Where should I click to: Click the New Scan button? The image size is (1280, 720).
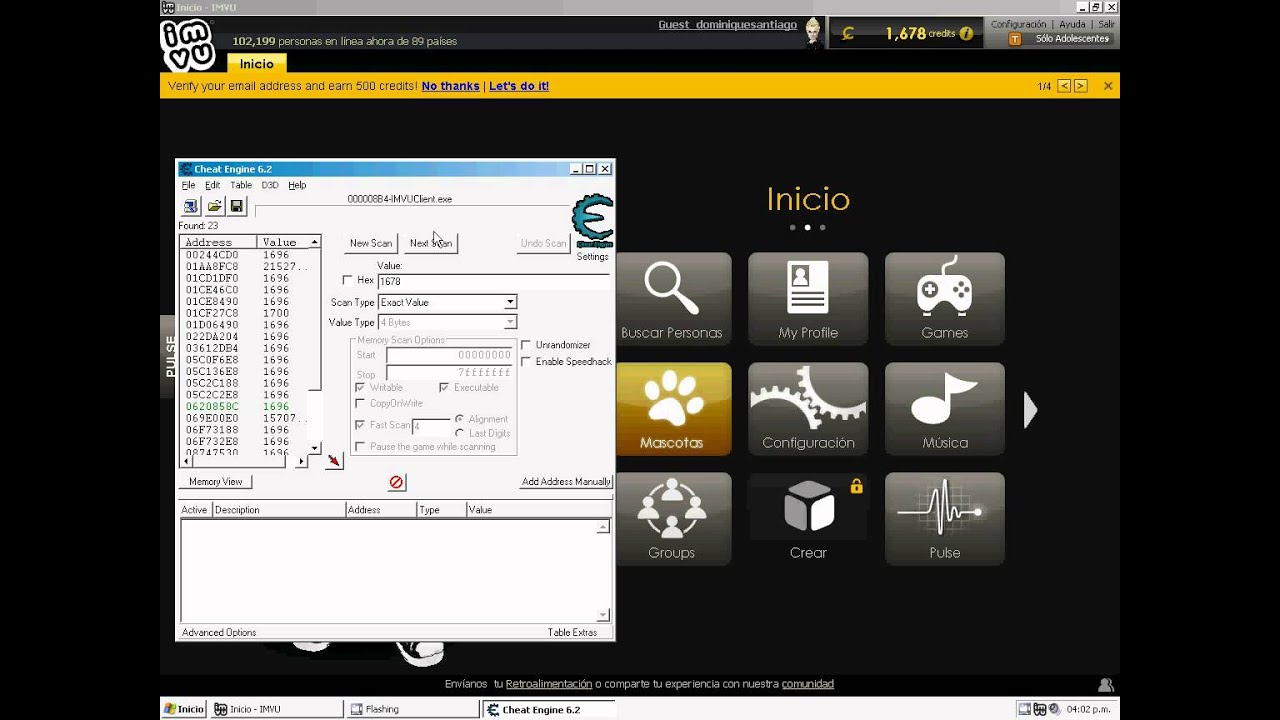coord(371,243)
